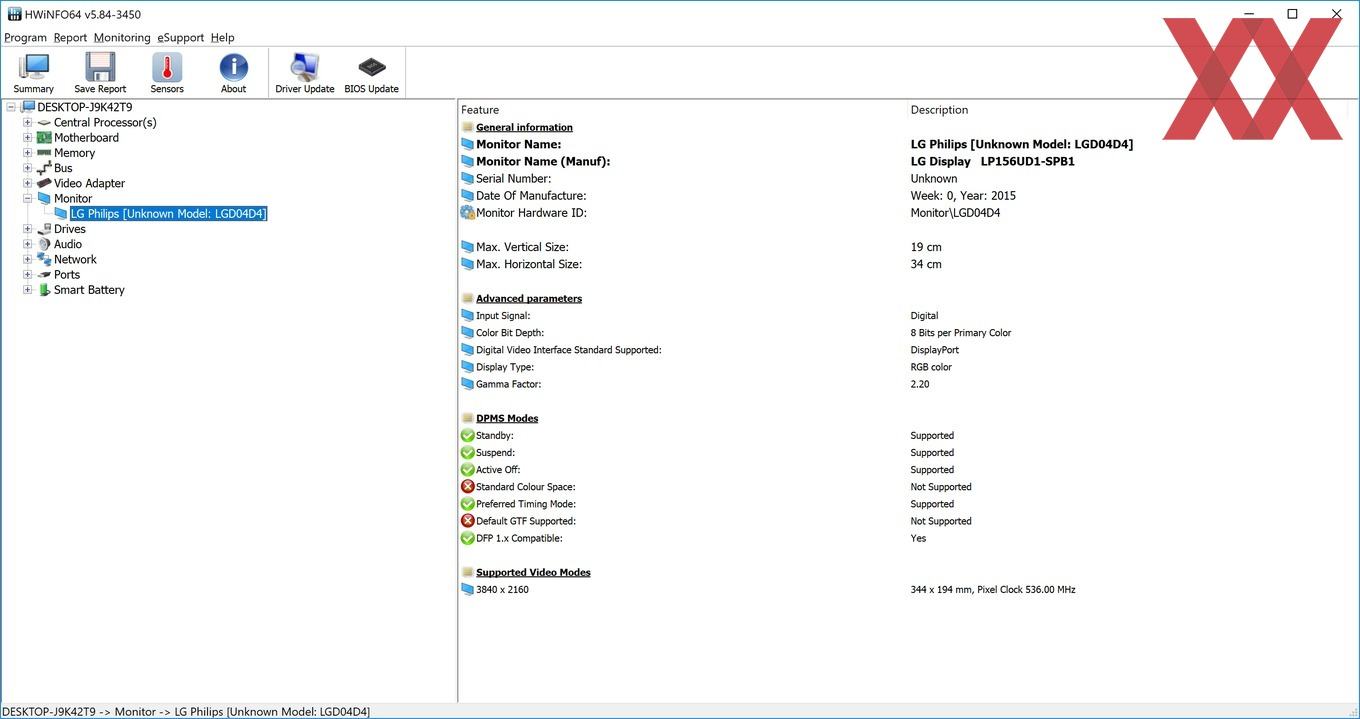Click green check icon beside Standby
The height and width of the screenshot is (719, 1360).
pyautogui.click(x=467, y=436)
